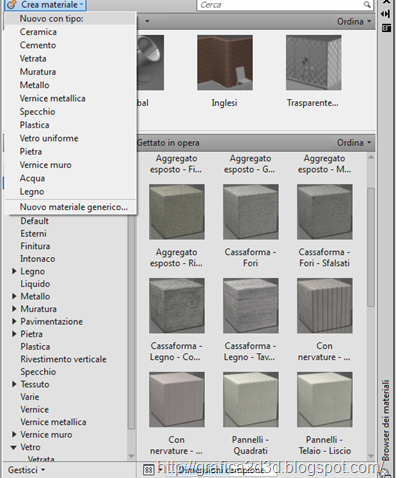Select the Pannelli - Telaio - Liscio thumbnail
The width and height of the screenshot is (396, 478).
click(x=325, y=399)
